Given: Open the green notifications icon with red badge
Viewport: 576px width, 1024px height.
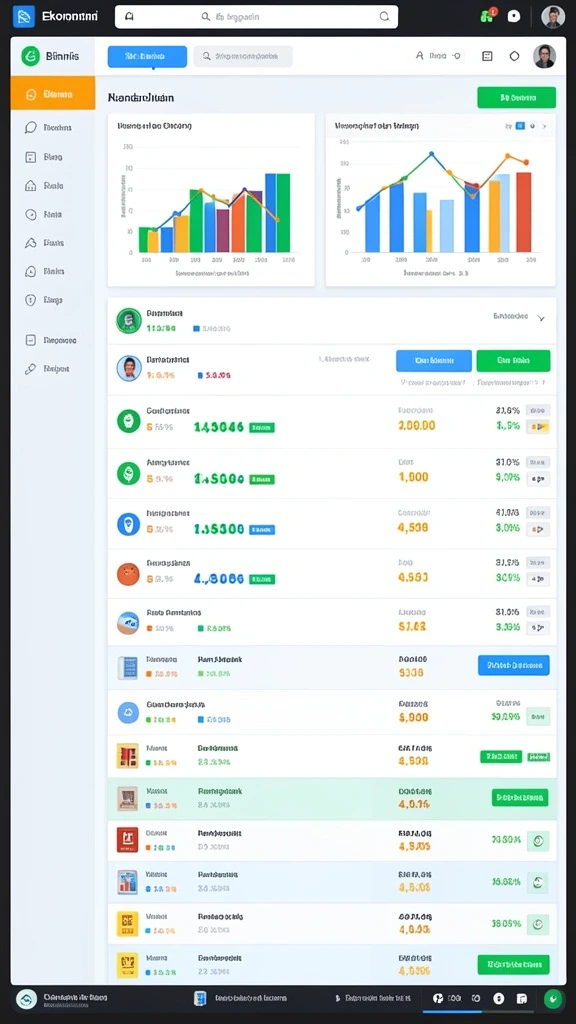Looking at the screenshot, I should (487, 16).
